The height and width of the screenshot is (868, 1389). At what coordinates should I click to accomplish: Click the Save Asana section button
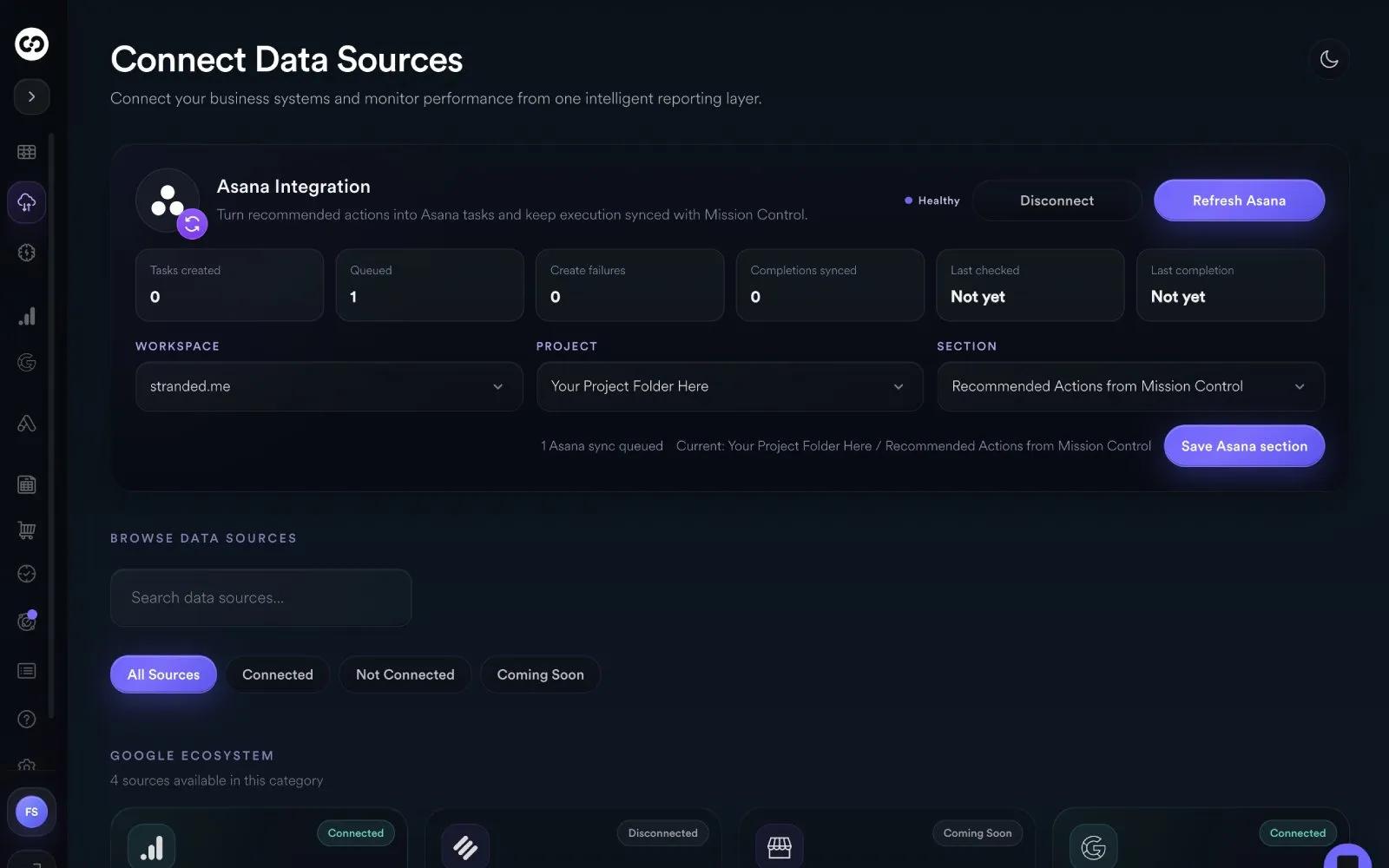[1244, 446]
